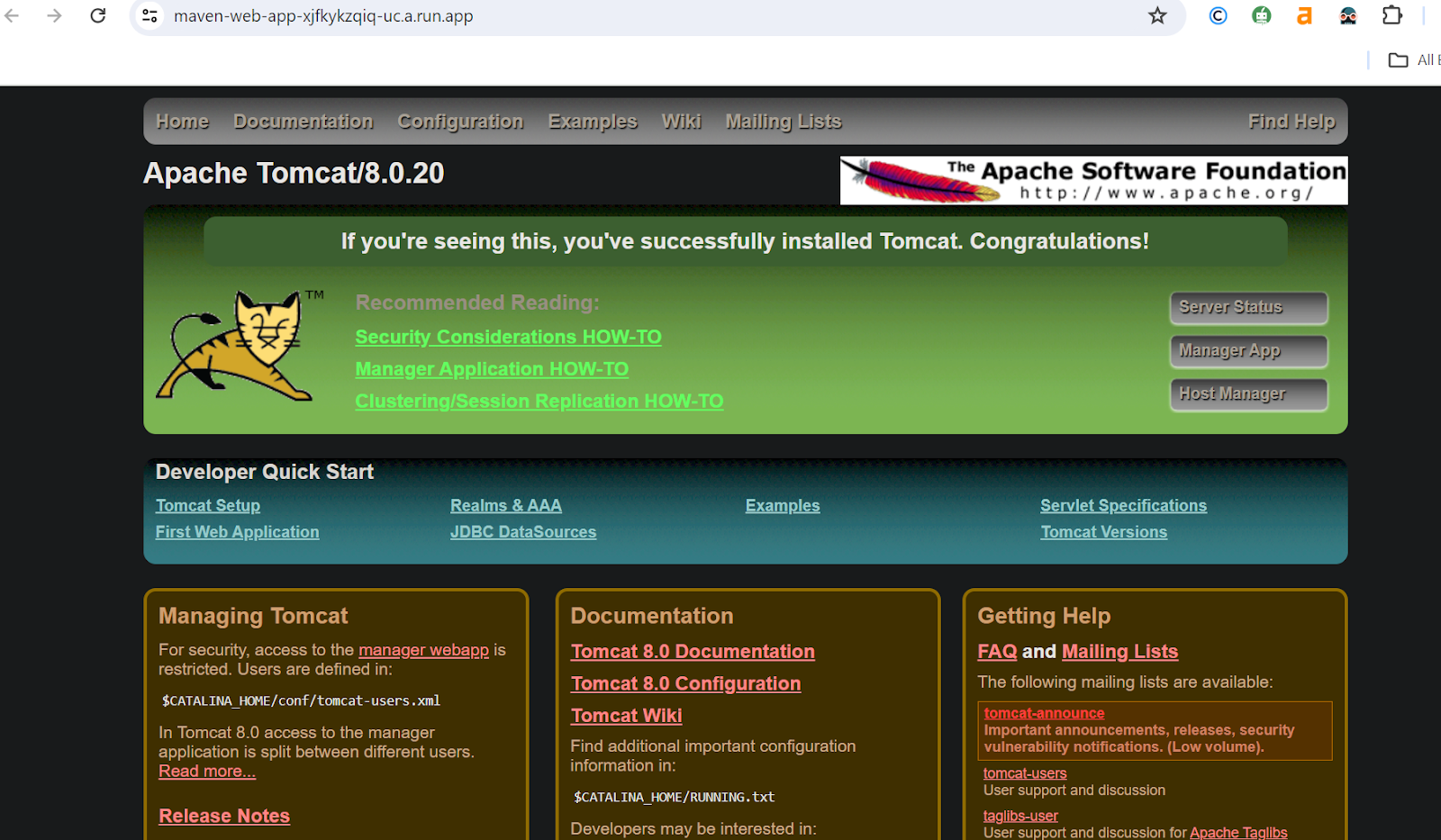Open Wiki in the top nav bar
Screen dimensions: 1441x840
[x=681, y=122]
